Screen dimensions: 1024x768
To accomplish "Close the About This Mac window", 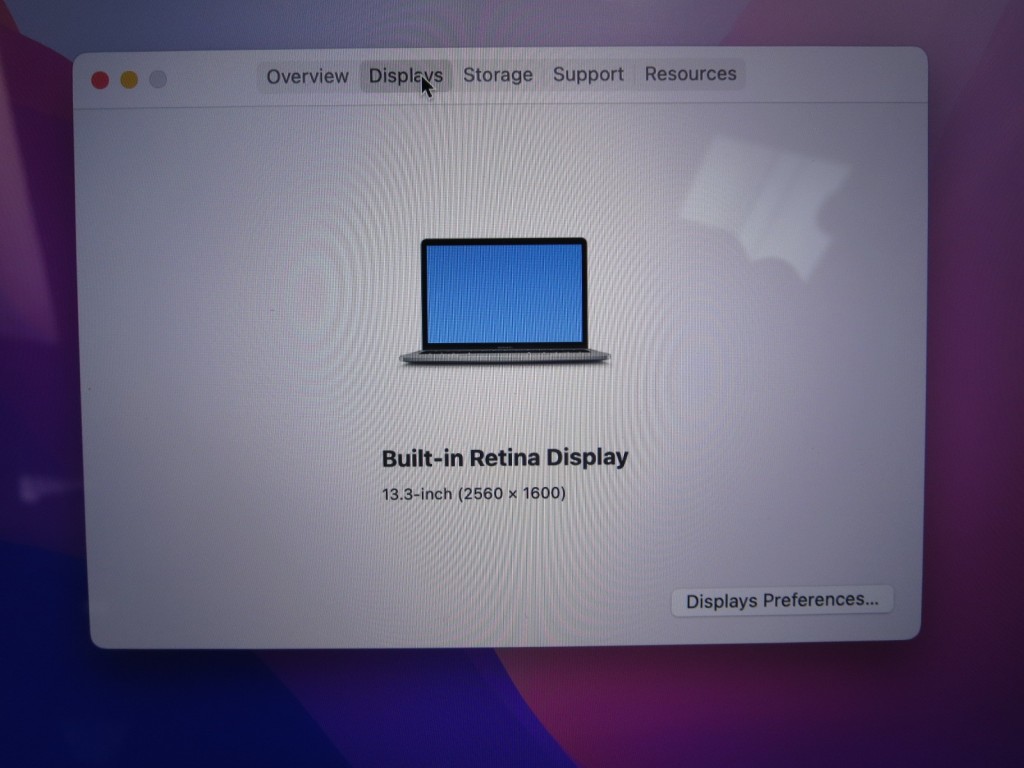I will pyautogui.click(x=100, y=80).
